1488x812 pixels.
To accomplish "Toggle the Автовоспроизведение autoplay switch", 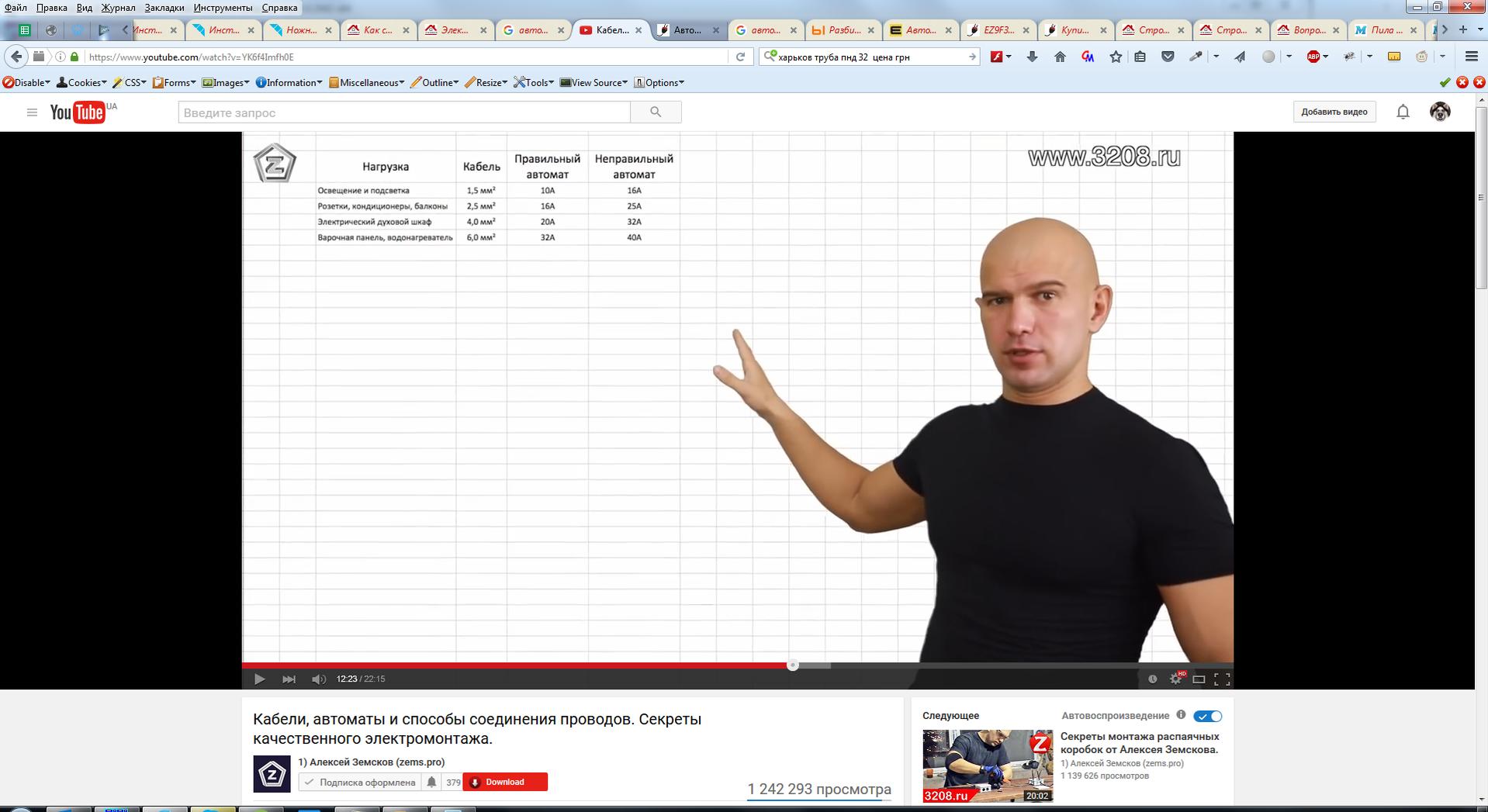I will click(1207, 716).
